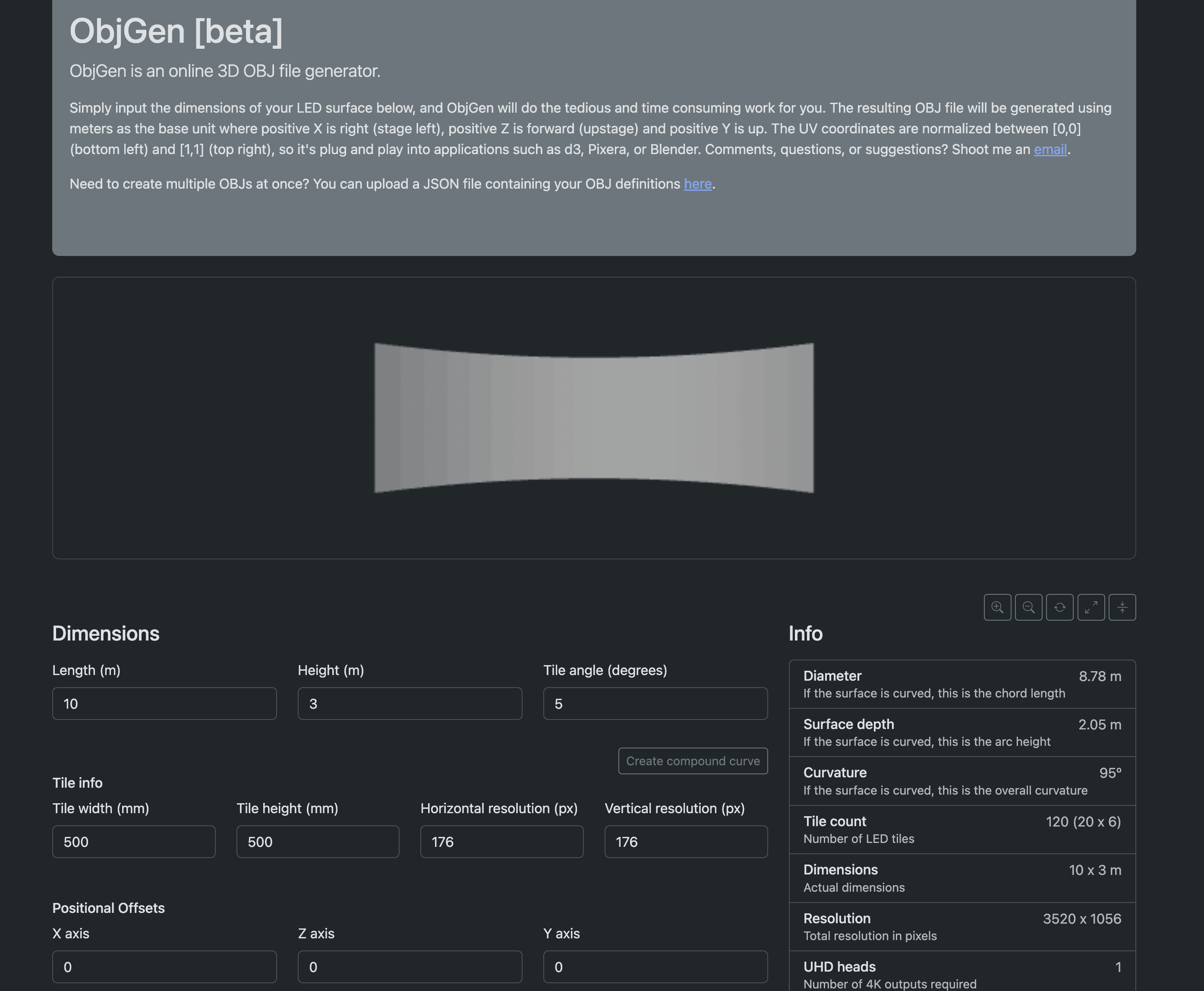Click the Length (m) input field
This screenshot has height=991, width=1204.
(x=164, y=704)
